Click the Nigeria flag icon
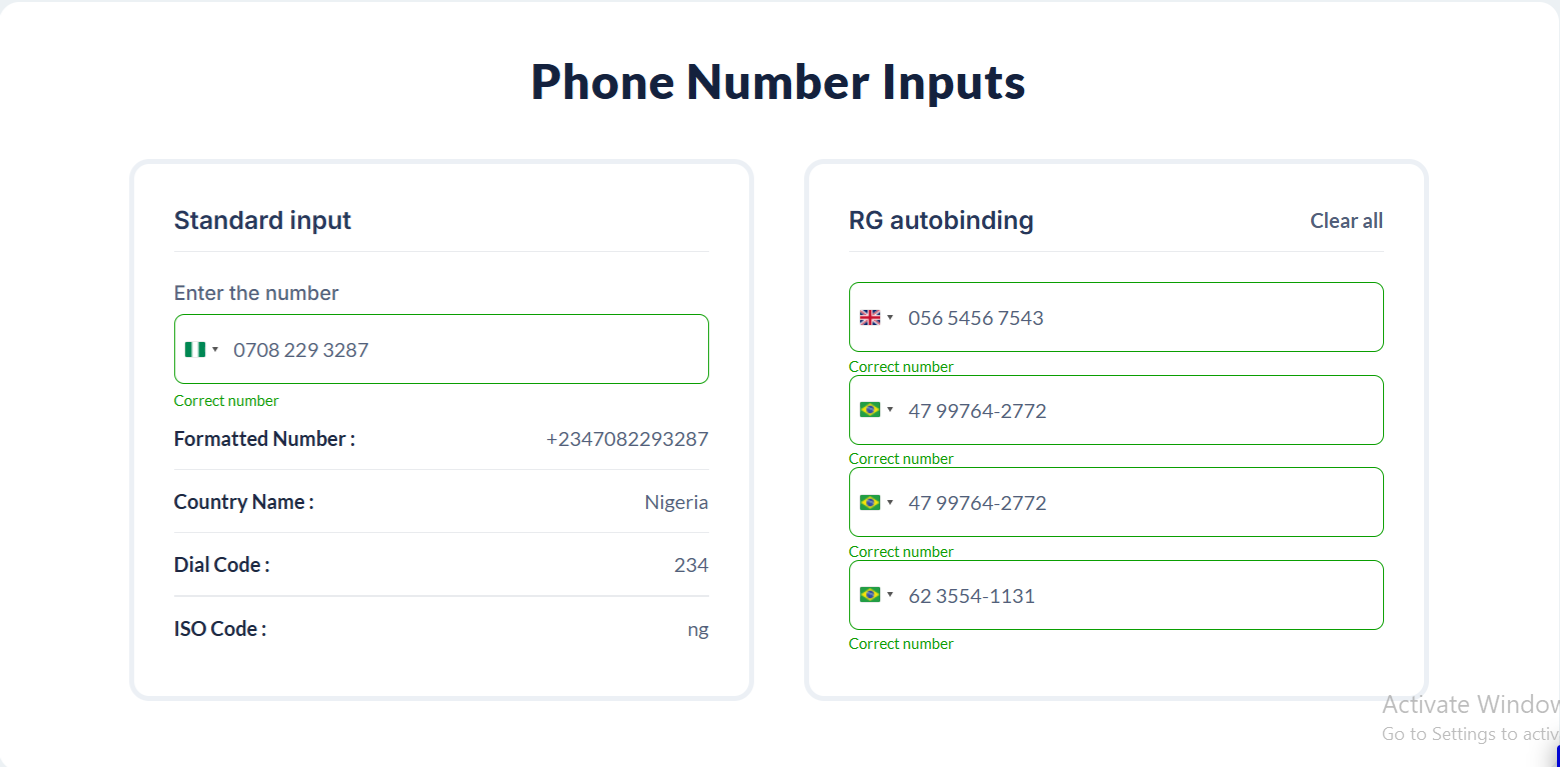 [194, 350]
